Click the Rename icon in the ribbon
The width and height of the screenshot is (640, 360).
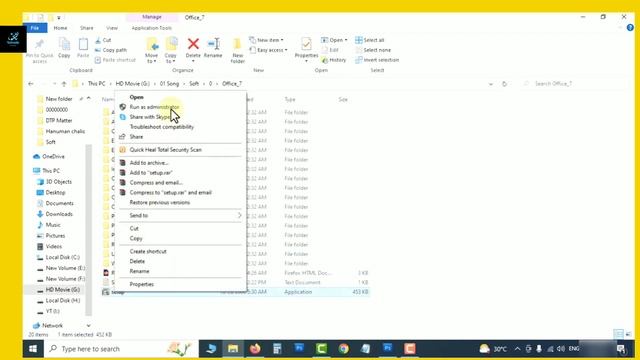[213, 43]
